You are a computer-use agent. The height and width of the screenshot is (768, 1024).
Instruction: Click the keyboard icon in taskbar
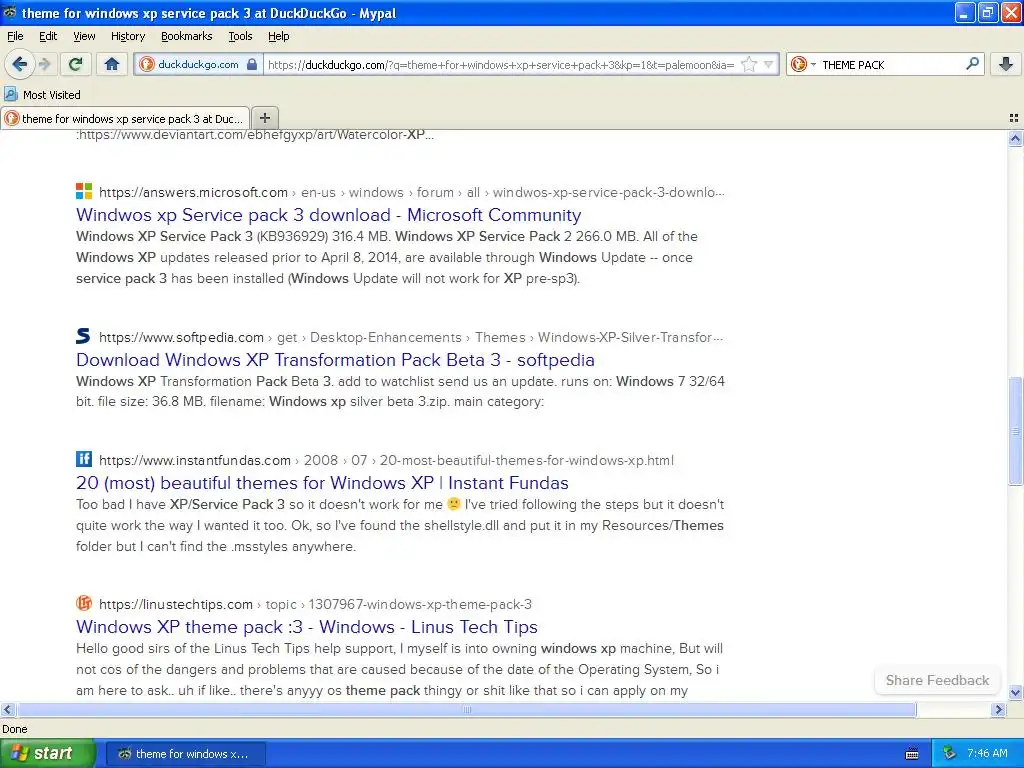[912, 754]
